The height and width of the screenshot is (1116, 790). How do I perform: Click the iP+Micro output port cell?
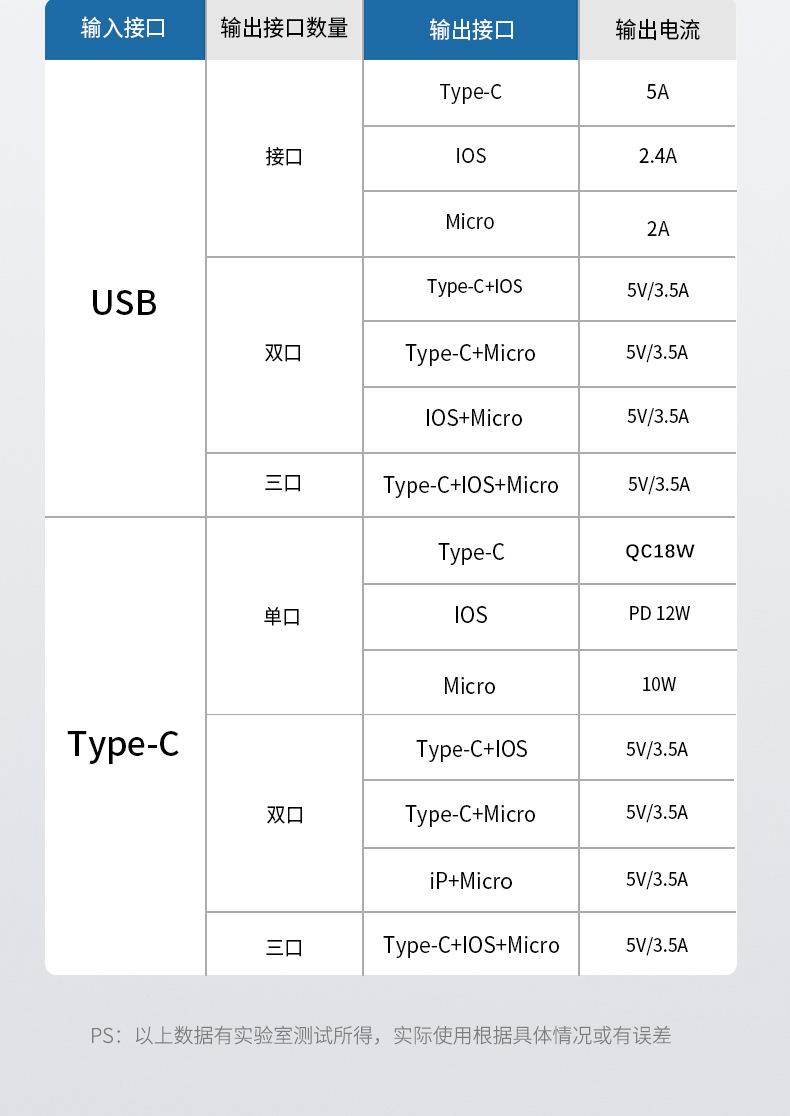[x=471, y=881]
